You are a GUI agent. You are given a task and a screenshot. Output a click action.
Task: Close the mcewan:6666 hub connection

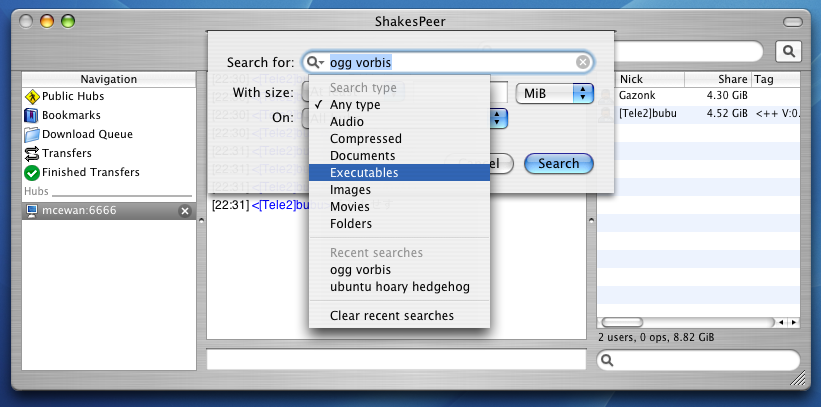(185, 211)
